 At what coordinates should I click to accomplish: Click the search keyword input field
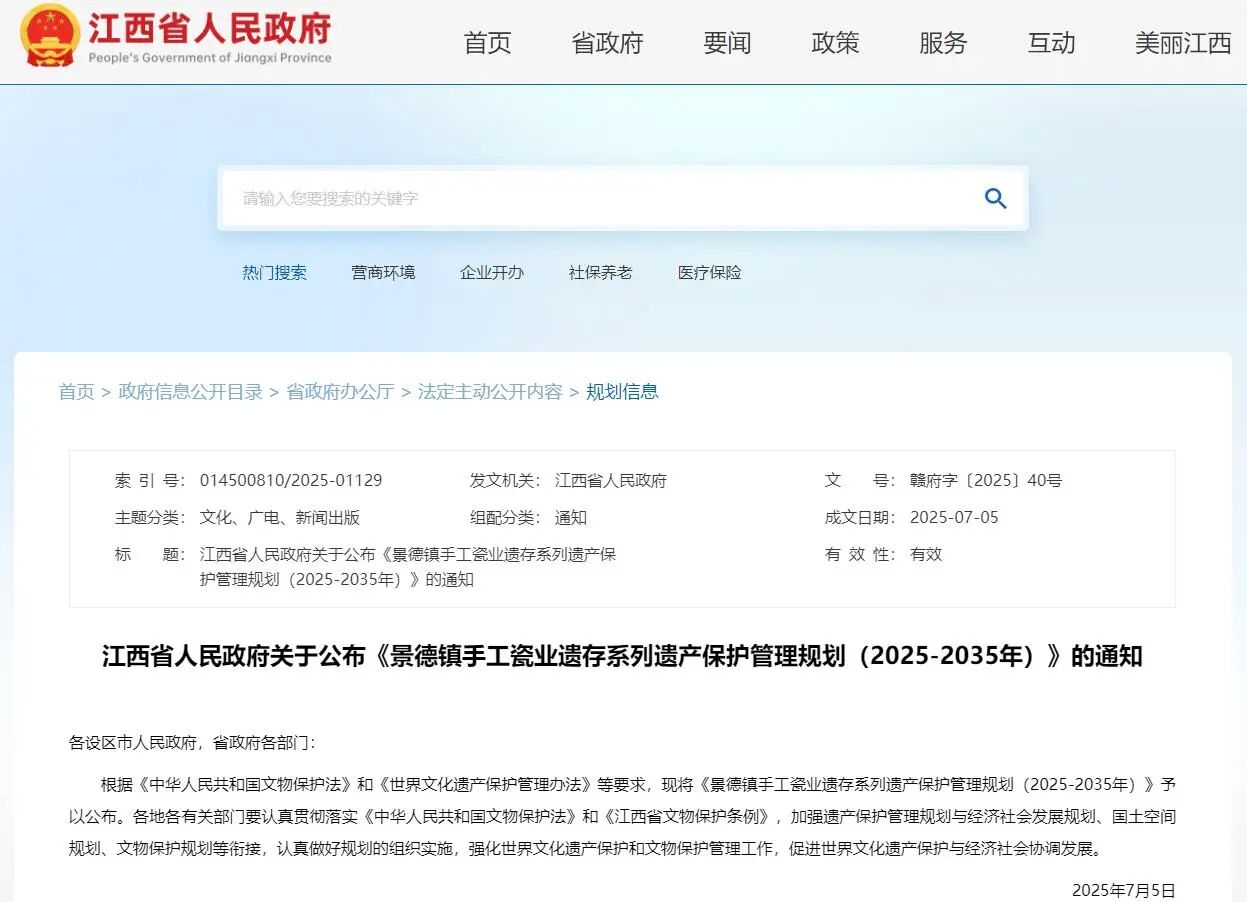click(x=600, y=198)
